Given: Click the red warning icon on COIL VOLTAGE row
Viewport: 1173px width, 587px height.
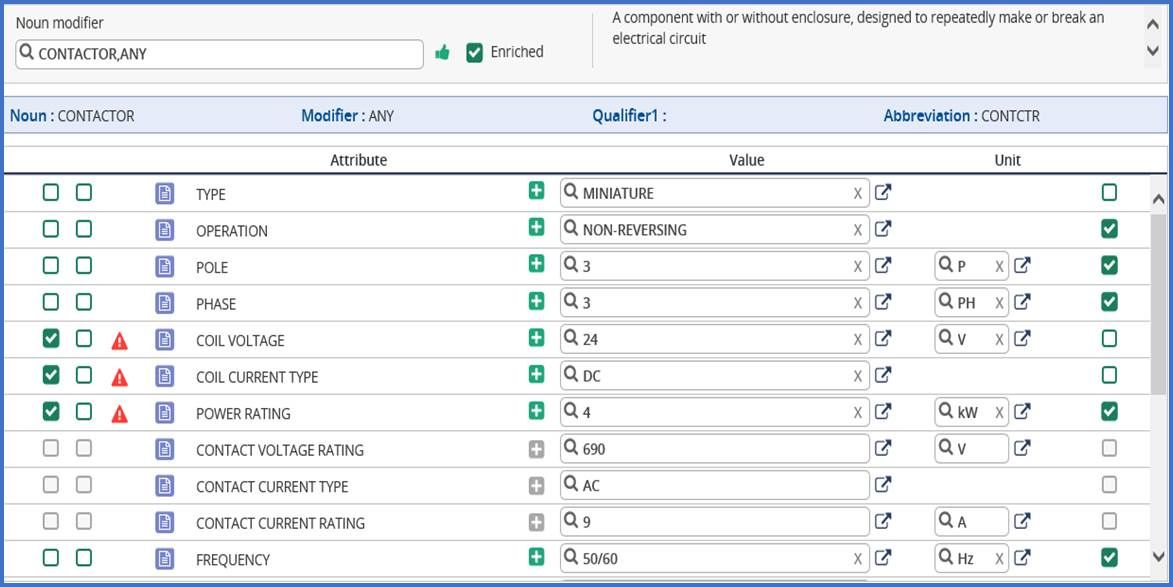Looking at the screenshot, I should (x=120, y=341).
